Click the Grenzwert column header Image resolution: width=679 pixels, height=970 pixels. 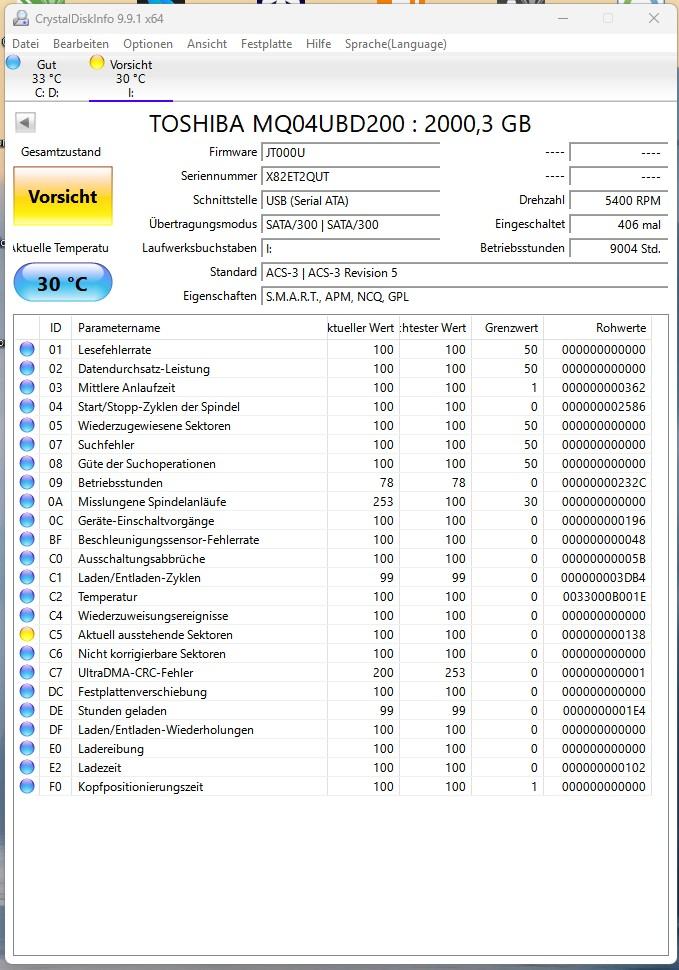pyautogui.click(x=508, y=328)
